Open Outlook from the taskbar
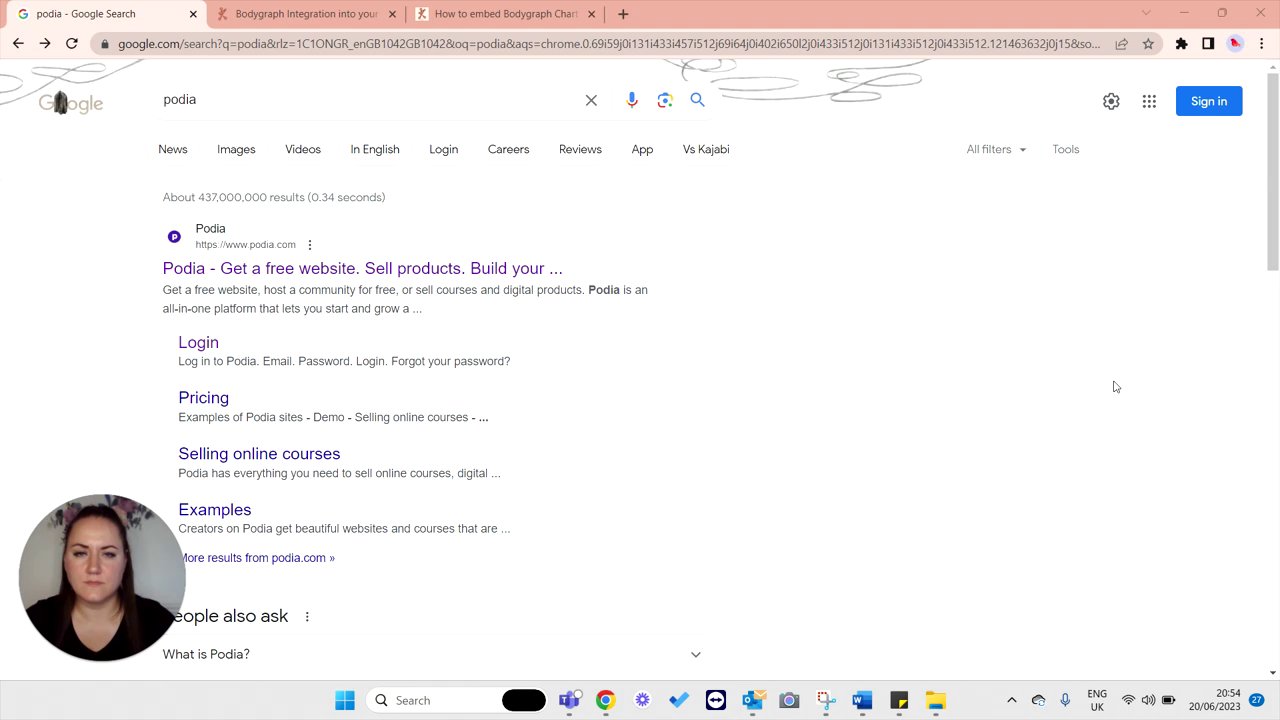The image size is (1280, 720). [753, 700]
